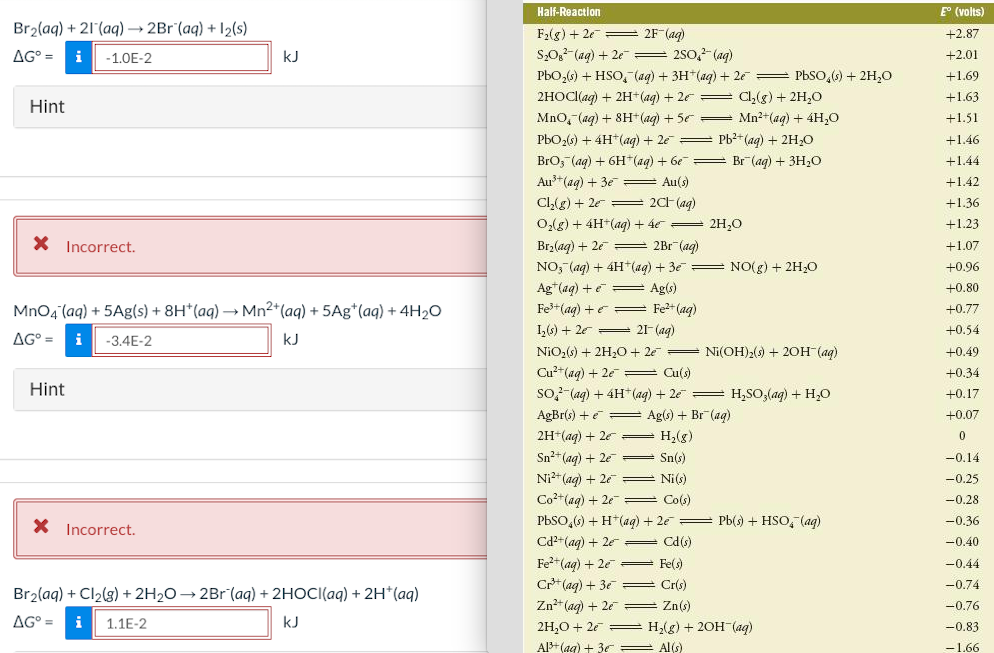The width and height of the screenshot is (994, 653).
Task: Click info icon beside 1.1E-2 answer field
Action: pyautogui.click(x=79, y=623)
